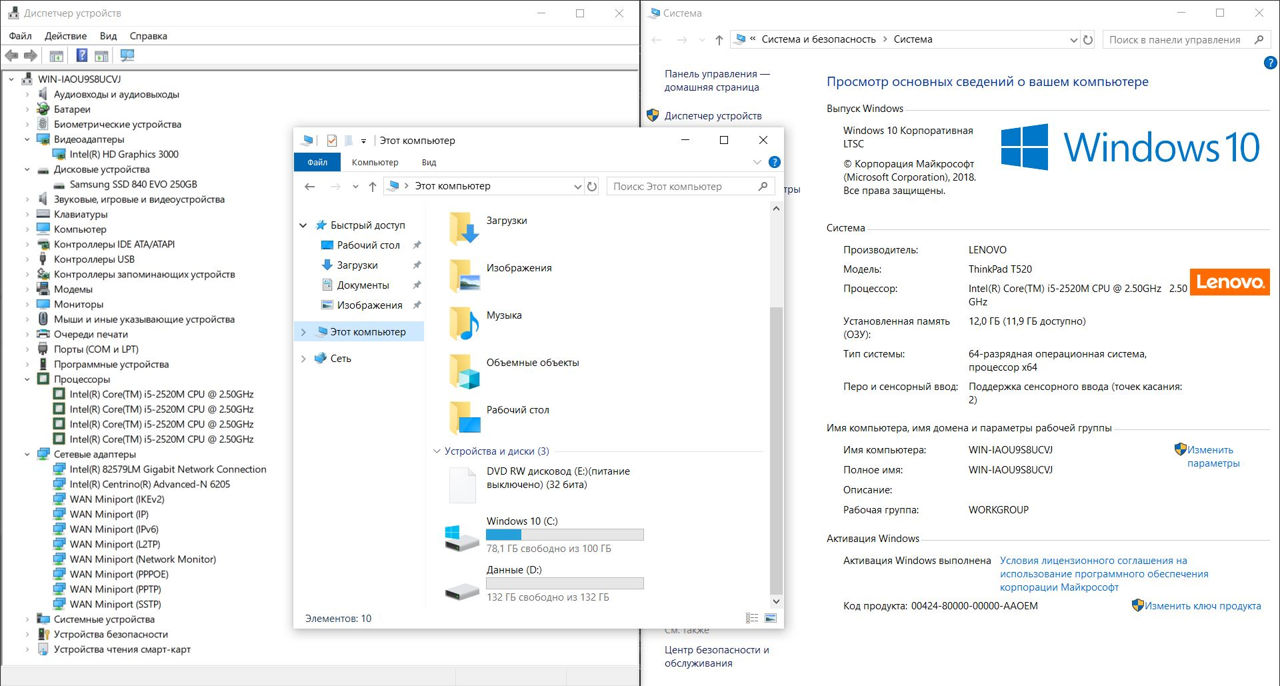Viewport: 1280px width, 686px height.
Task: Click the Поиск: Этот компьютер search field
Action: click(682, 186)
